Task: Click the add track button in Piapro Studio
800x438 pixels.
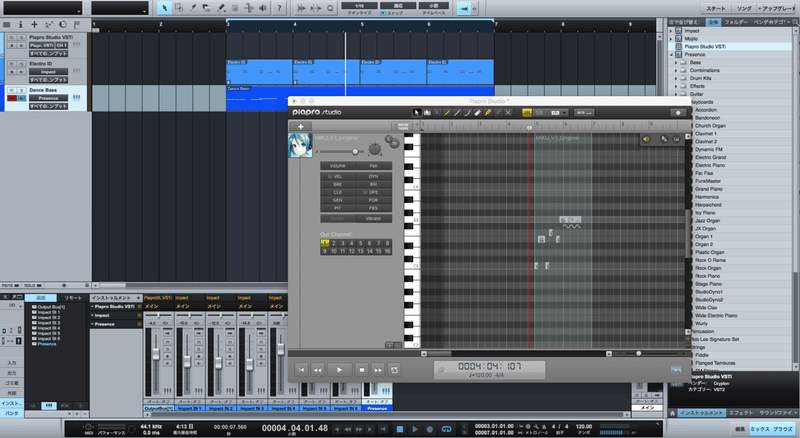Action: click(x=301, y=126)
